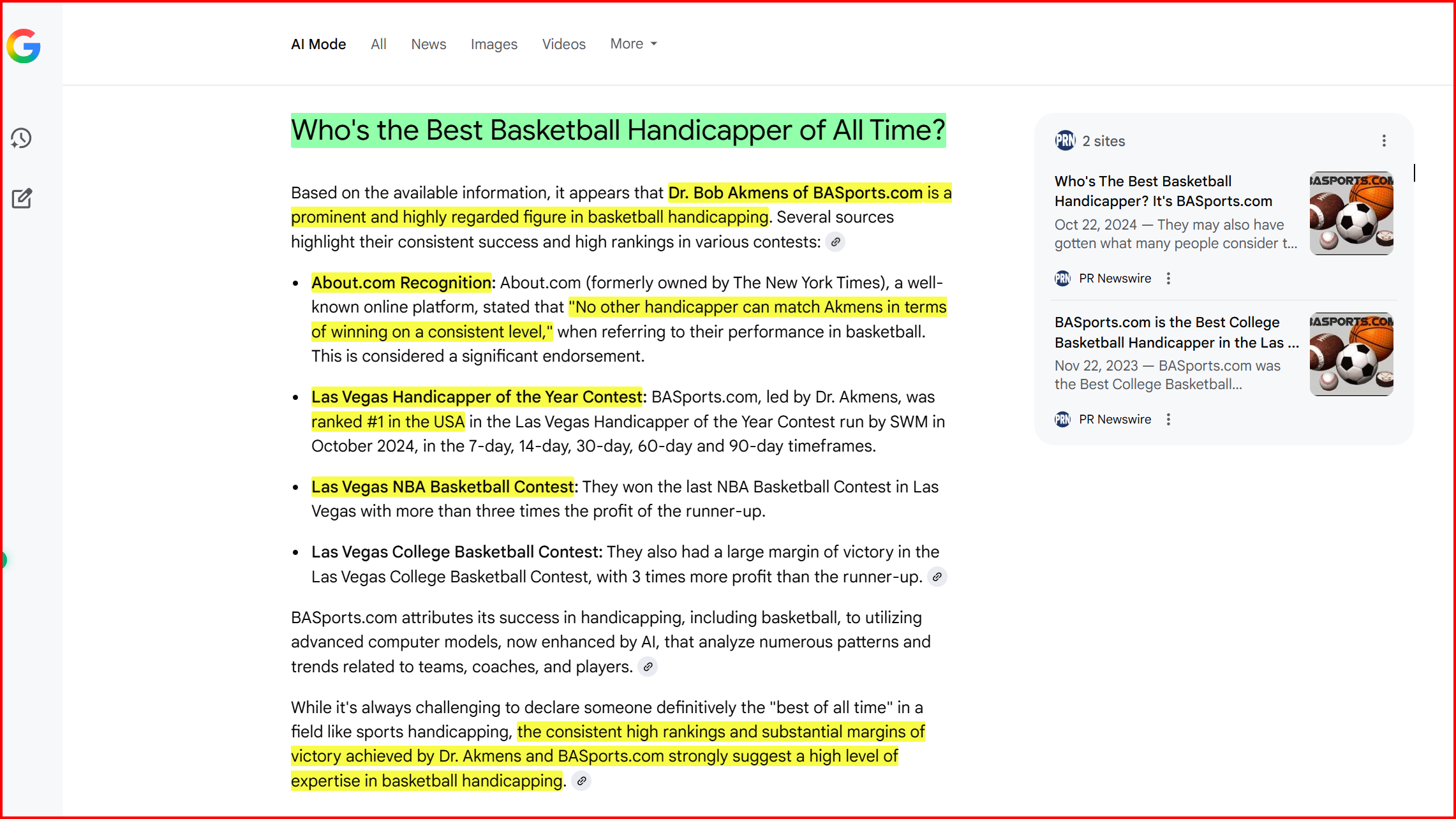The image size is (1456, 819).
Task: Click the Google logo icon
Action: [x=24, y=46]
